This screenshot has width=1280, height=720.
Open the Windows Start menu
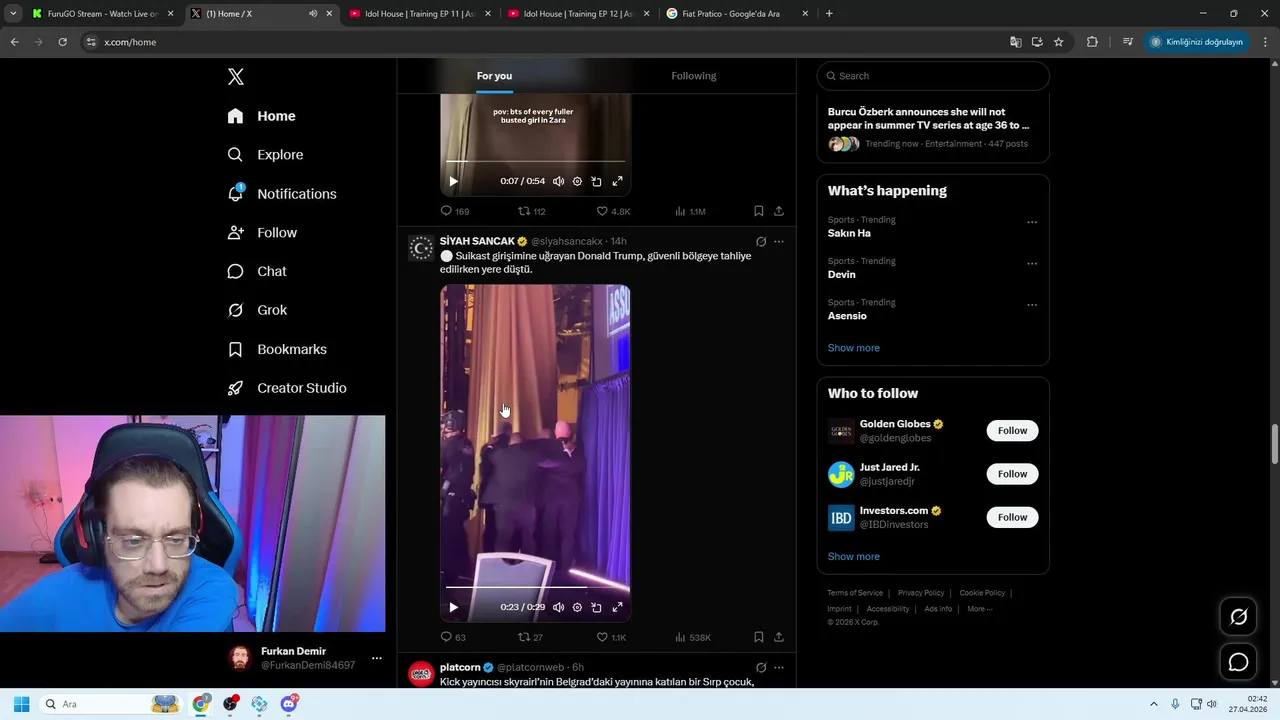coord(21,704)
